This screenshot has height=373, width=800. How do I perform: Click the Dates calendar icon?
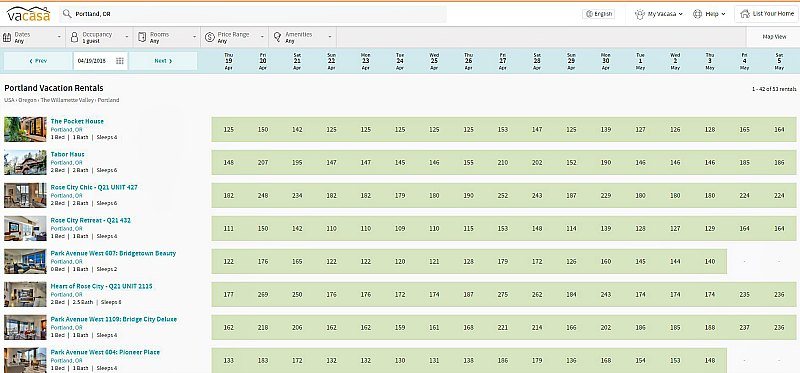7,37
